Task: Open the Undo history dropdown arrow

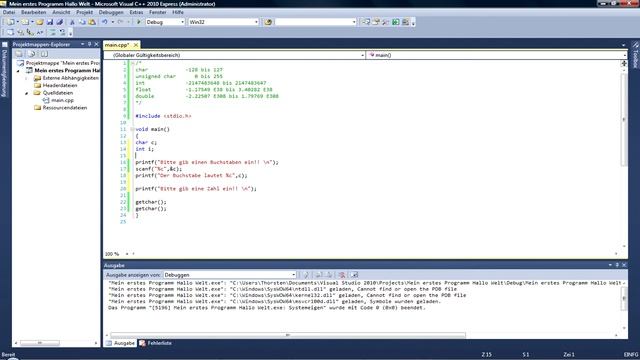Action: (112, 22)
